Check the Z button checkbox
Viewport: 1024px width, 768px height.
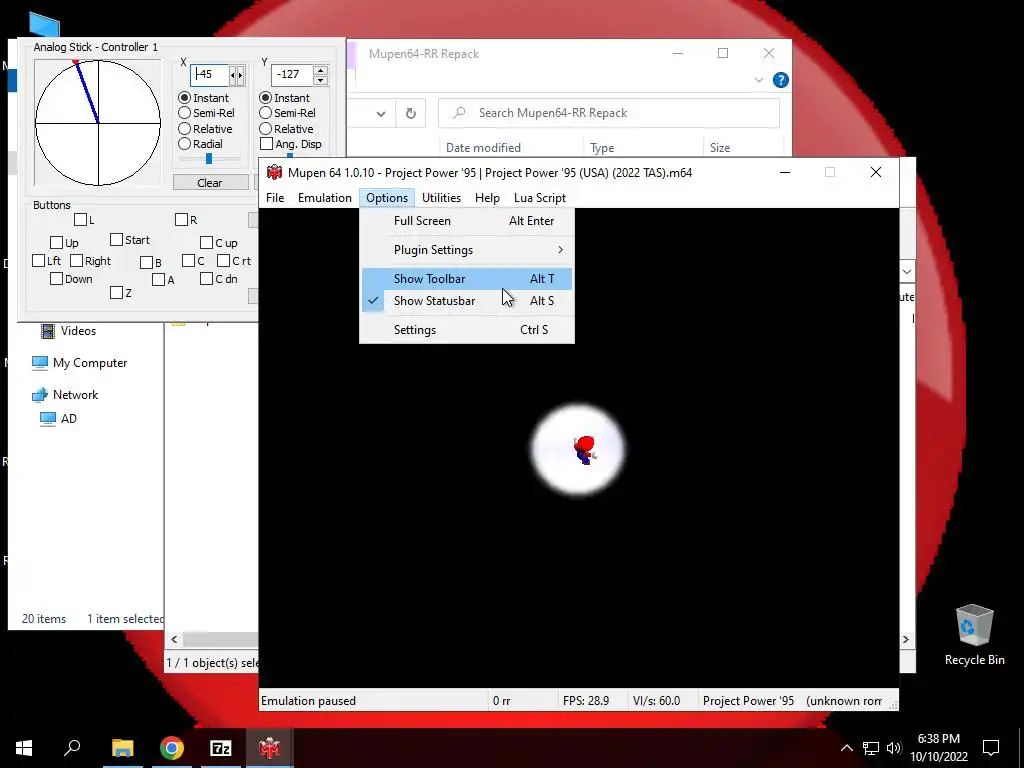116,293
